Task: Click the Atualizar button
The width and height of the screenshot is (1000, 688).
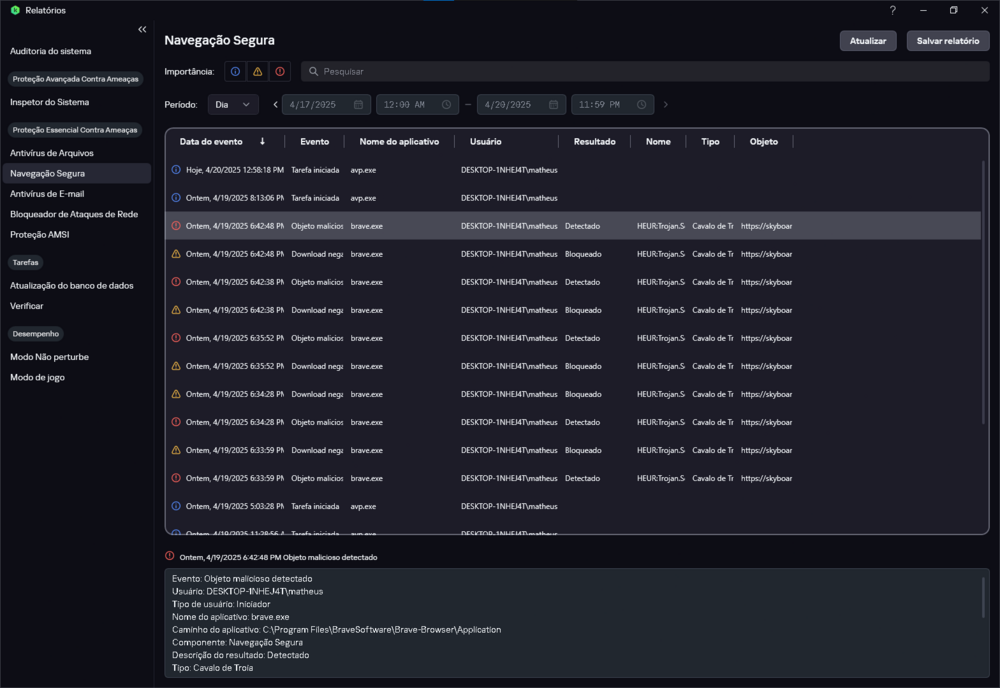Action: (867, 41)
